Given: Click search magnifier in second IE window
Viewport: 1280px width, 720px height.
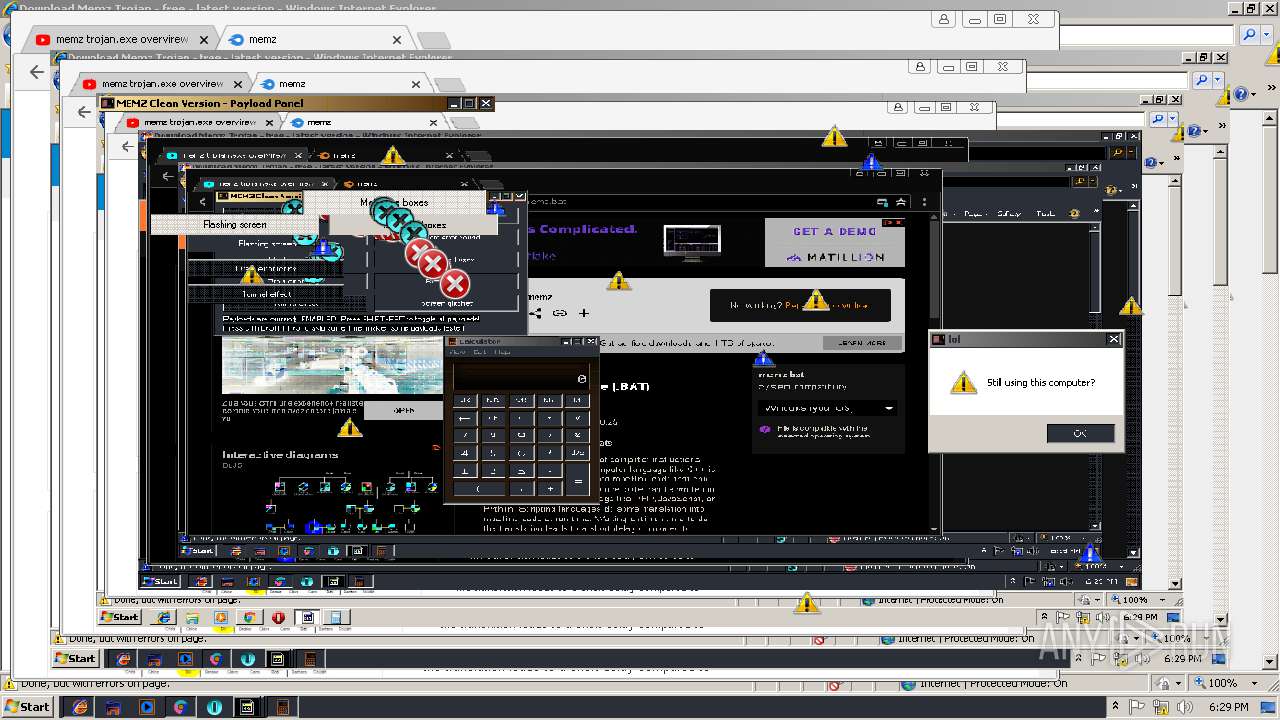Looking at the screenshot, I should [x=1202, y=80].
